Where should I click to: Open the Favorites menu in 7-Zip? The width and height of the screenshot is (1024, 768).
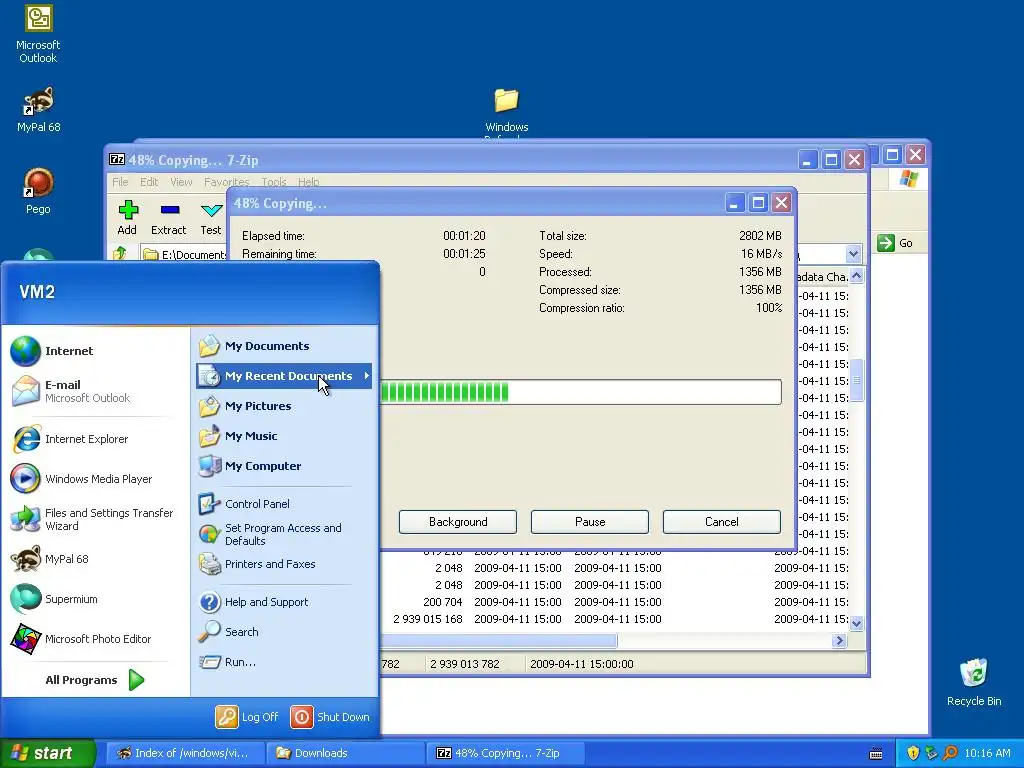[226, 182]
